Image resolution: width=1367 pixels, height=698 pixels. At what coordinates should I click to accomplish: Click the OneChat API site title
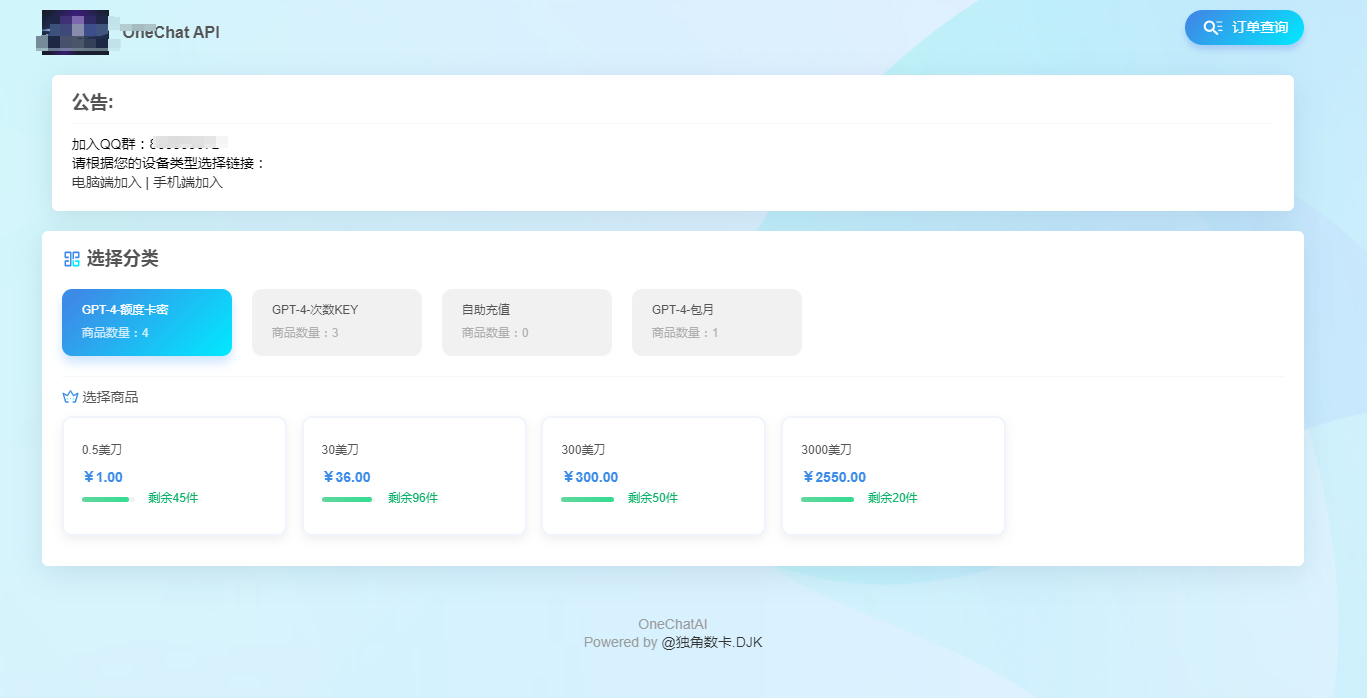(x=171, y=32)
